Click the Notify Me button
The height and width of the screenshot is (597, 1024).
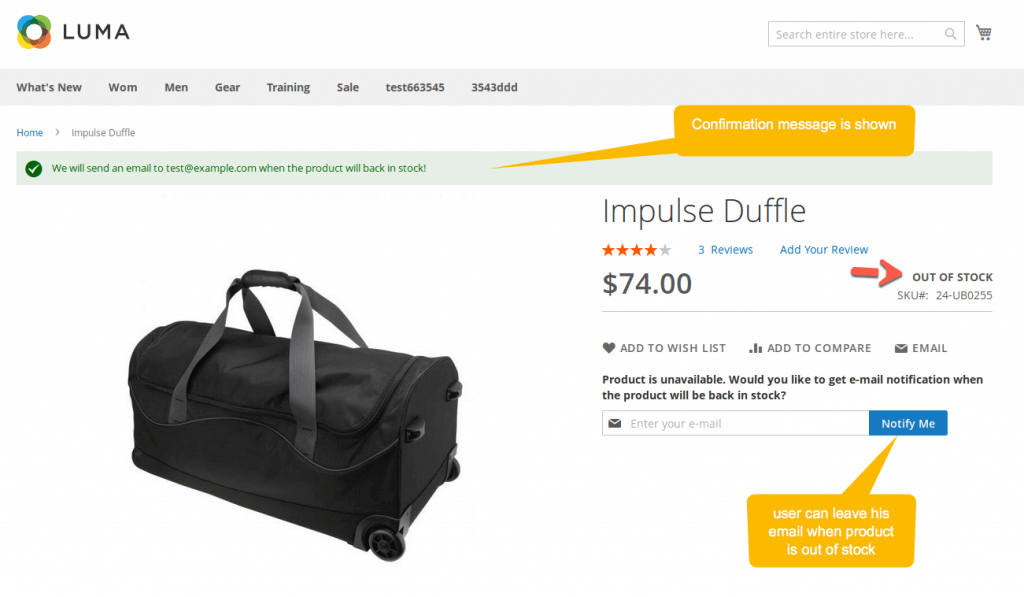click(x=908, y=423)
